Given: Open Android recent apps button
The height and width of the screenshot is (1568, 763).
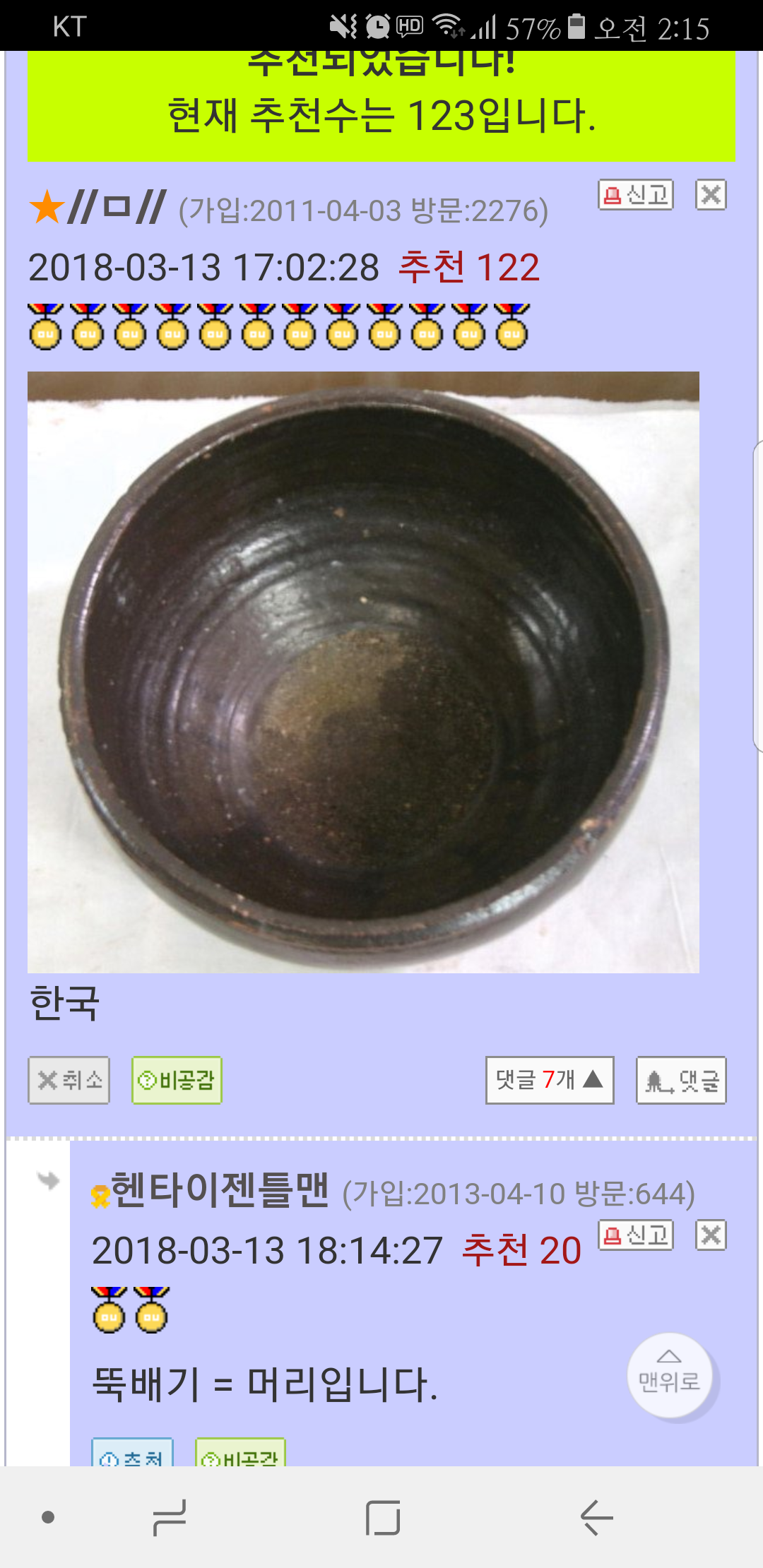Looking at the screenshot, I should pos(170,1517).
